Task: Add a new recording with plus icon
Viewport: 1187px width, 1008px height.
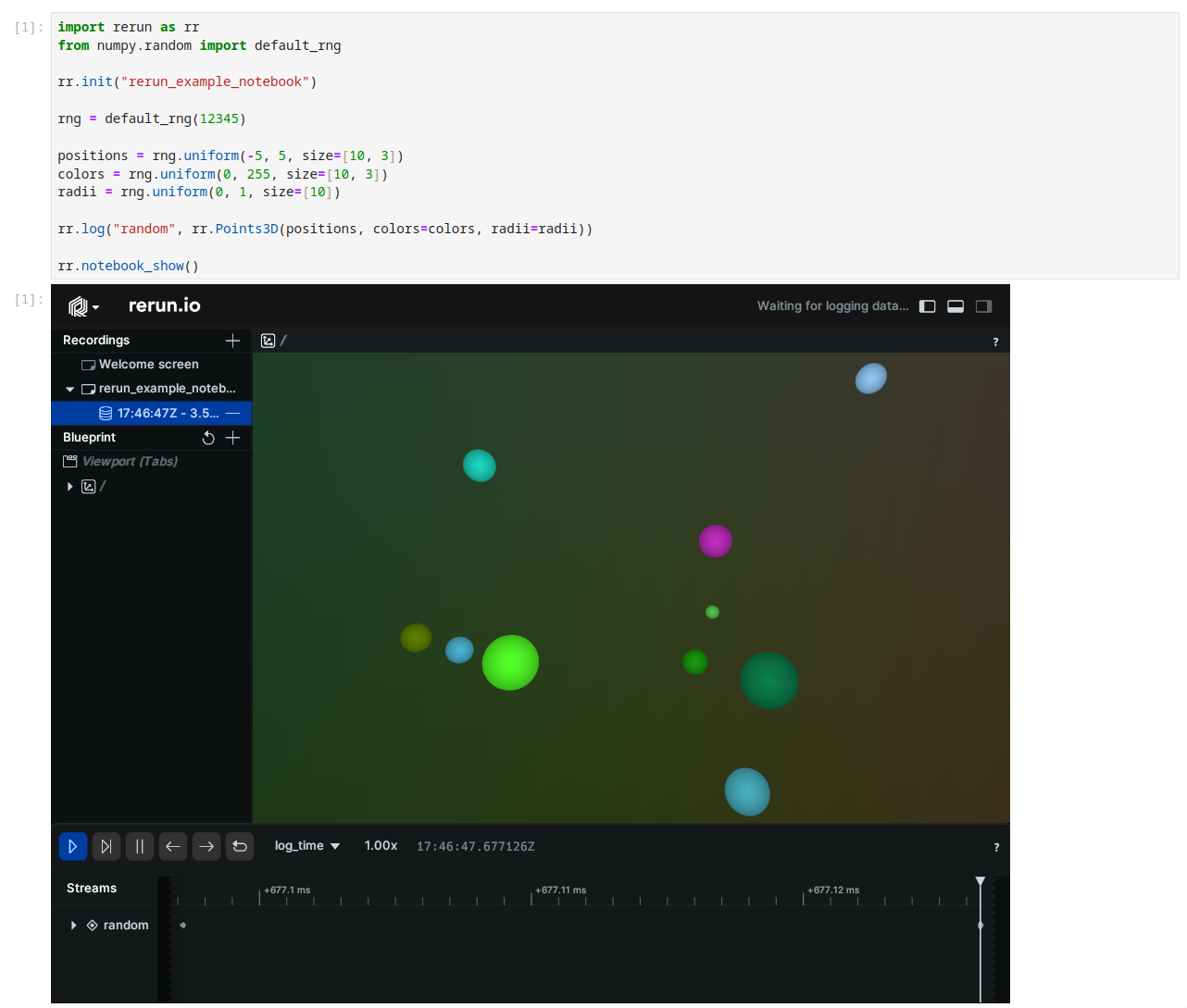Action: [x=232, y=341]
